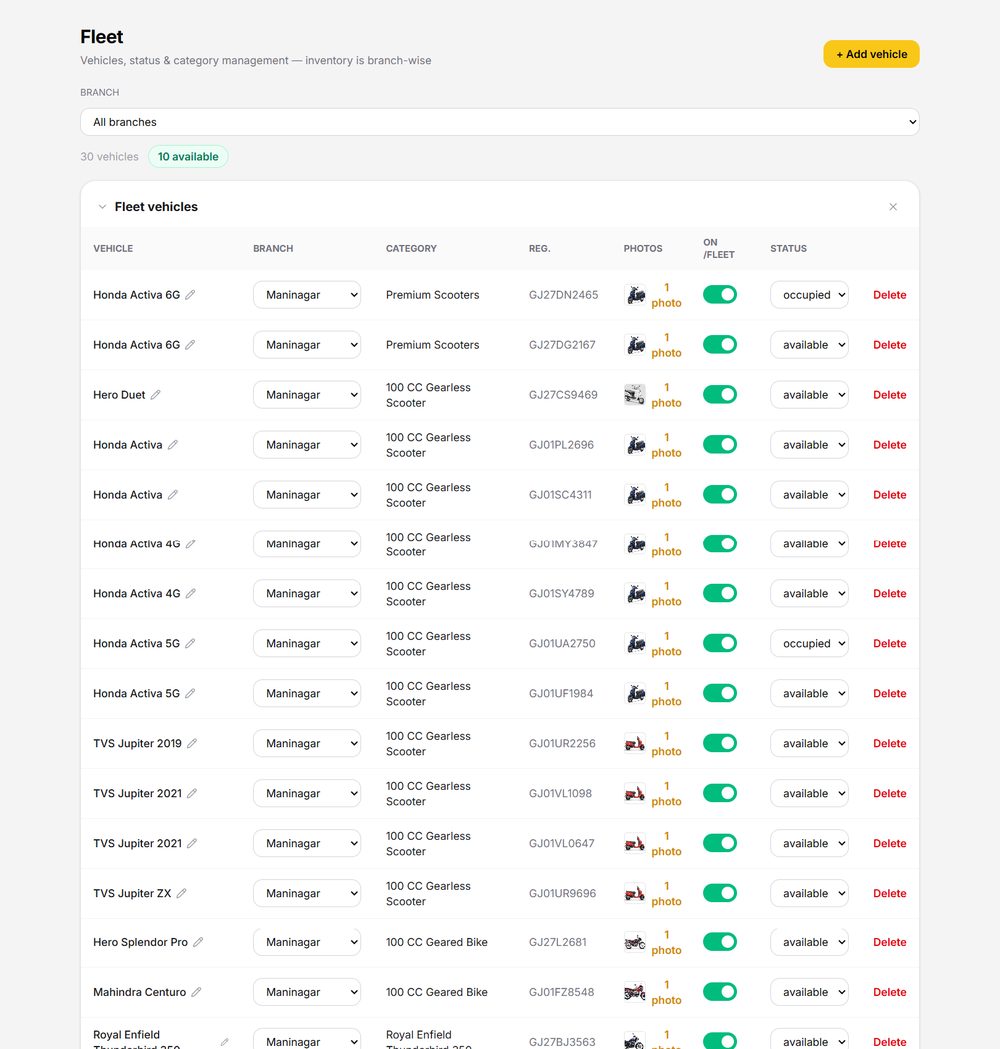Screen dimensions: 1000x1049
Task: Toggle on-fleet switch for GJ27DN2465
Action: 720,294
